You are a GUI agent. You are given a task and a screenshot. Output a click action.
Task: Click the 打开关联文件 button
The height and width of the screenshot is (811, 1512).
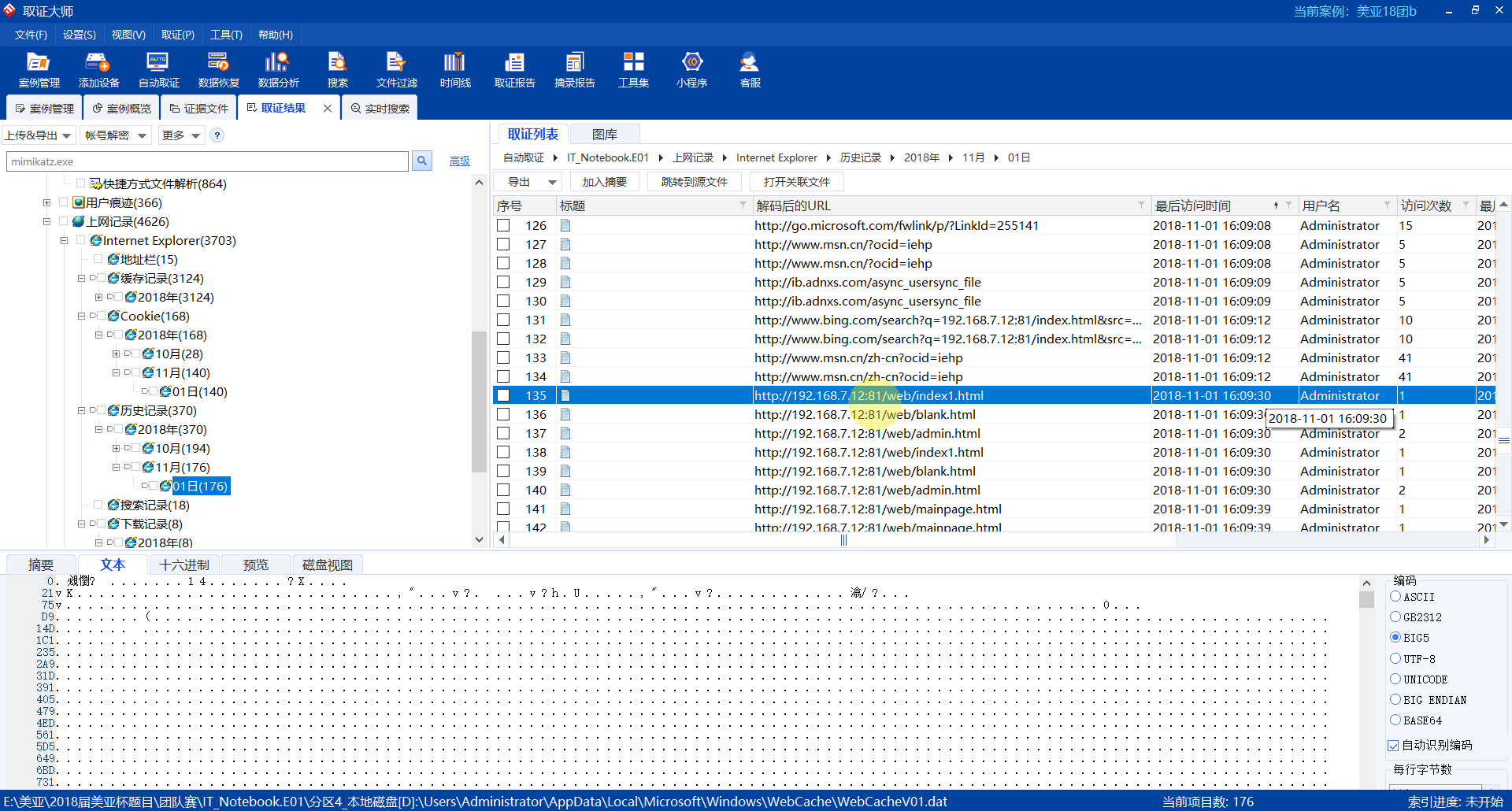[796, 182]
